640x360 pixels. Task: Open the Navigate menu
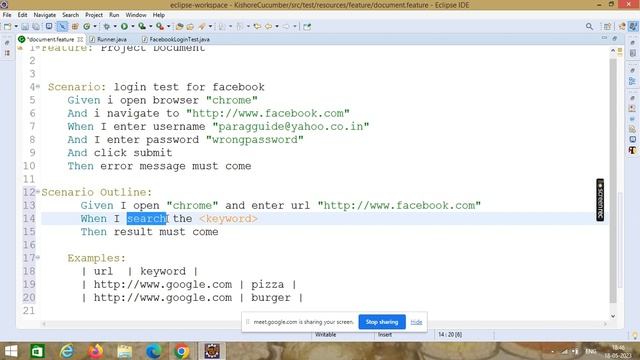click(x=44, y=15)
